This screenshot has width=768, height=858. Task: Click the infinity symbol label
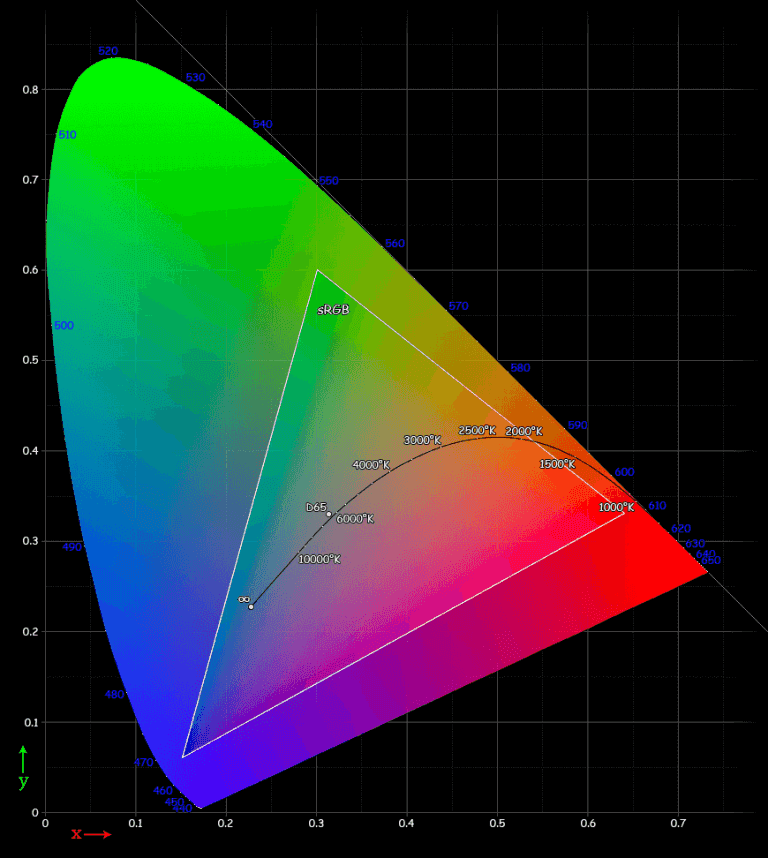coord(243,599)
